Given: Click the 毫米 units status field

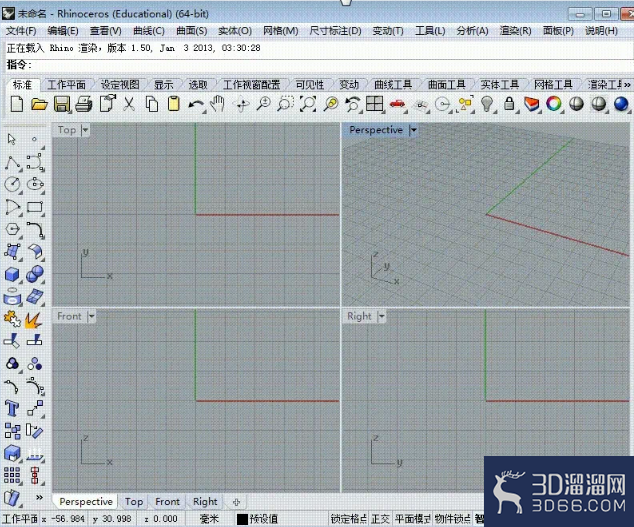Looking at the screenshot, I should point(209,519).
